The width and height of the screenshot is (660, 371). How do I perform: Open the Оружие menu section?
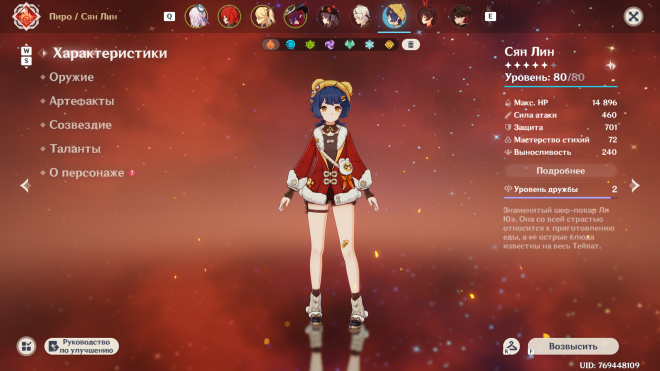click(x=72, y=77)
